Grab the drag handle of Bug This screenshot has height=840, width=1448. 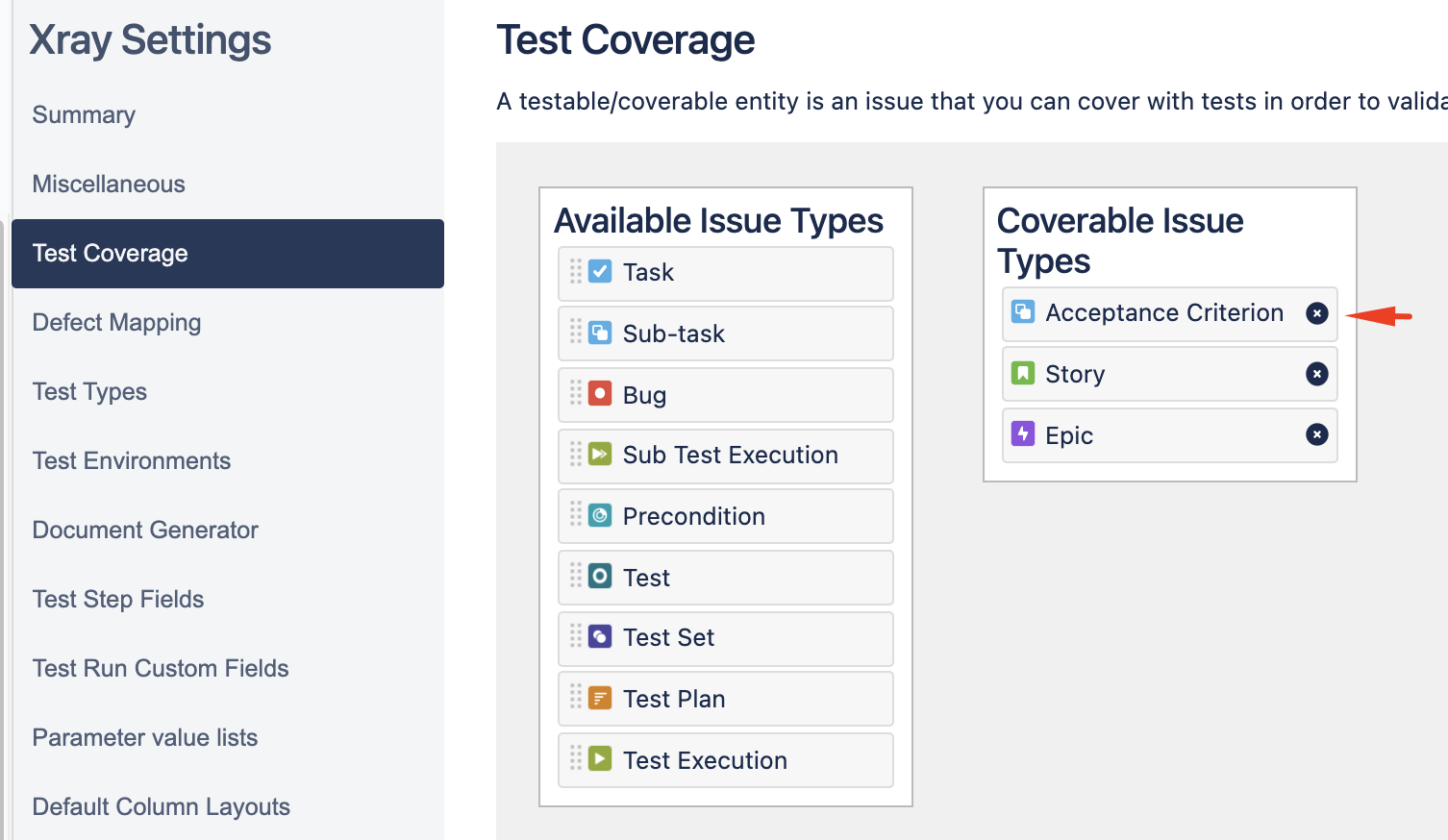pos(576,393)
